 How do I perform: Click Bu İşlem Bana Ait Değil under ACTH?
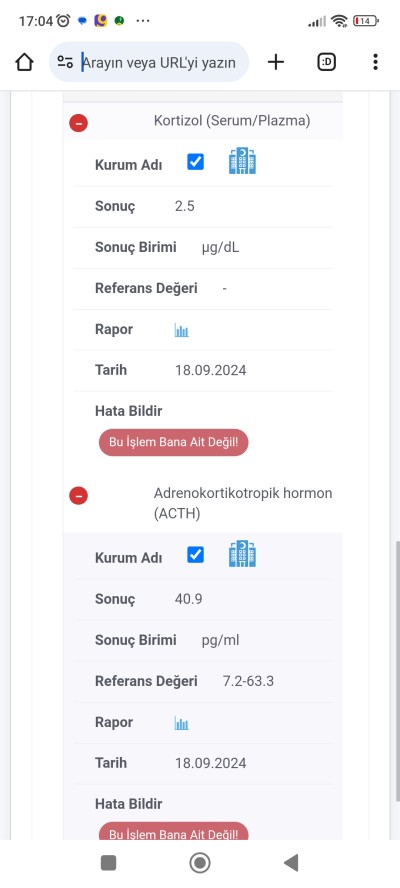(x=173, y=831)
